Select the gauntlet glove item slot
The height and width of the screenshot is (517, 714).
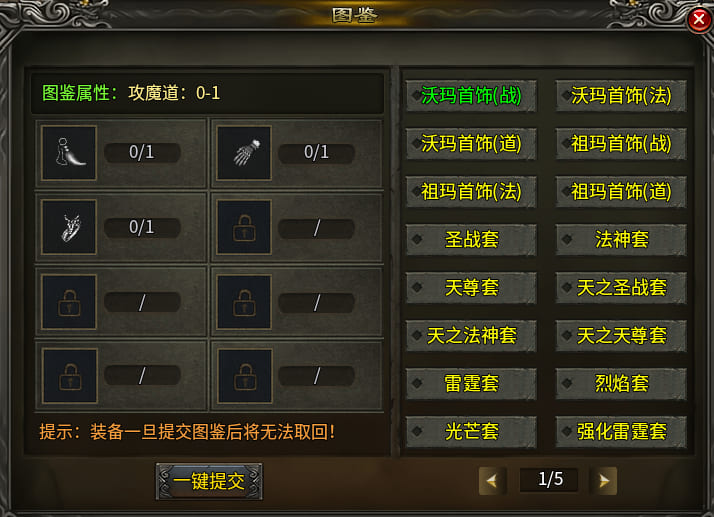pos(244,153)
